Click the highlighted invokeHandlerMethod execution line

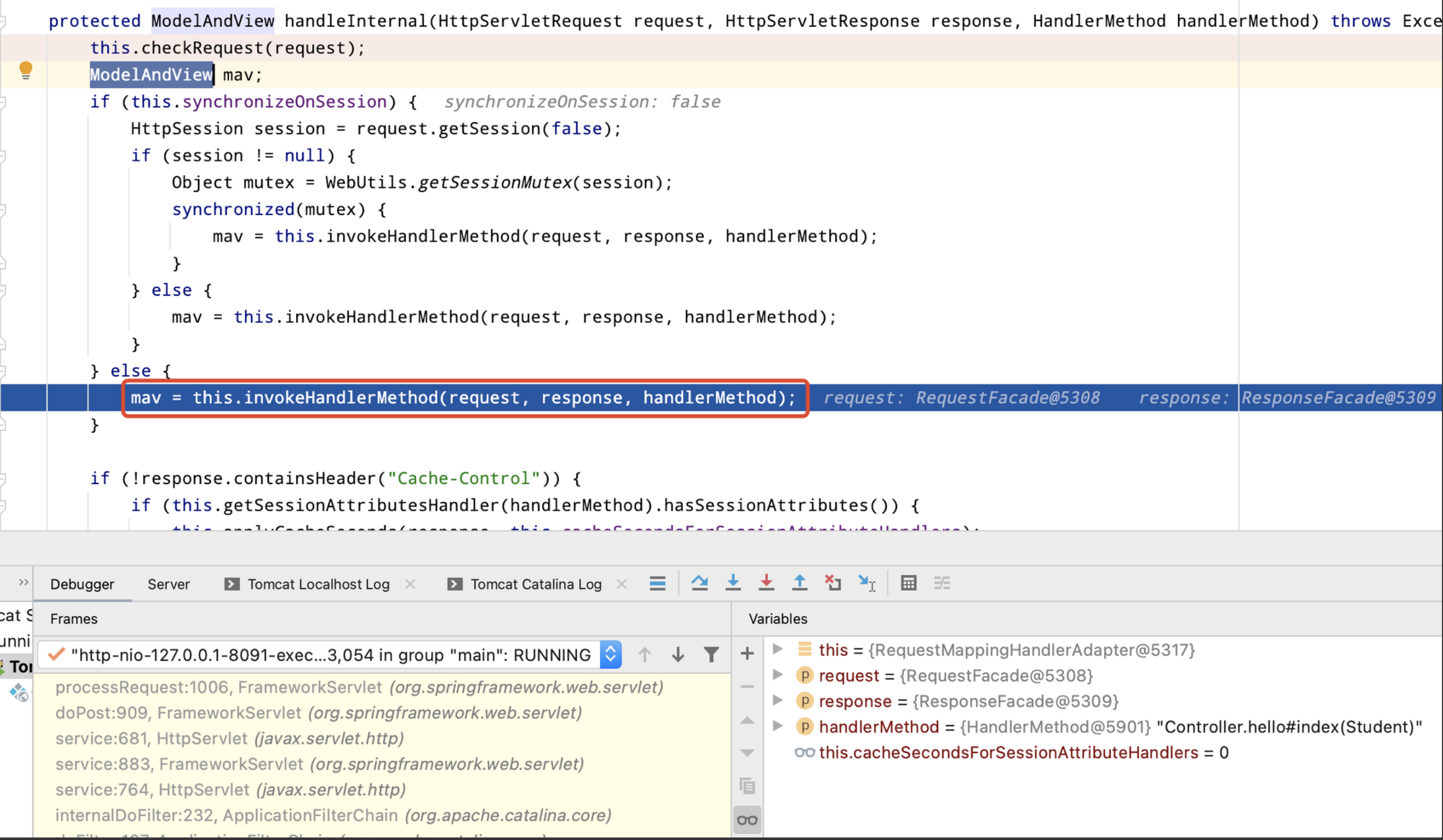click(x=463, y=398)
